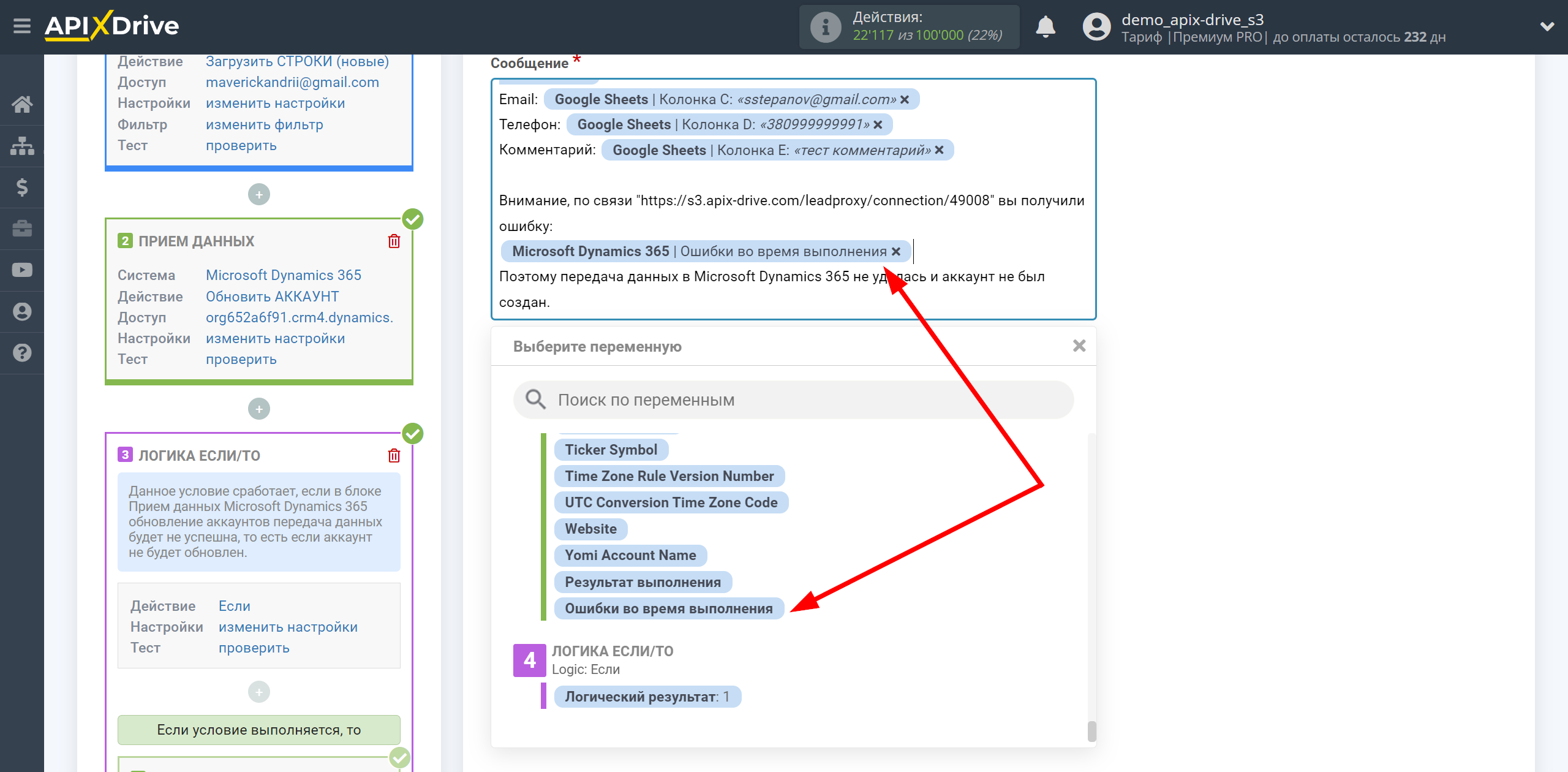This screenshot has width=1568, height=772.
Task: Open the help question icon
Action: [x=22, y=353]
